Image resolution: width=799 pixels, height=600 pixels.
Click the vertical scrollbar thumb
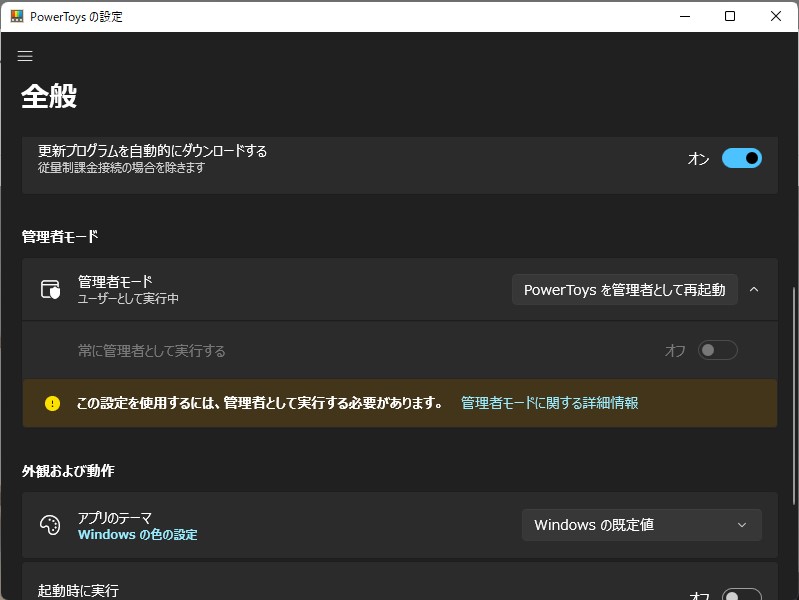pyautogui.click(x=794, y=395)
